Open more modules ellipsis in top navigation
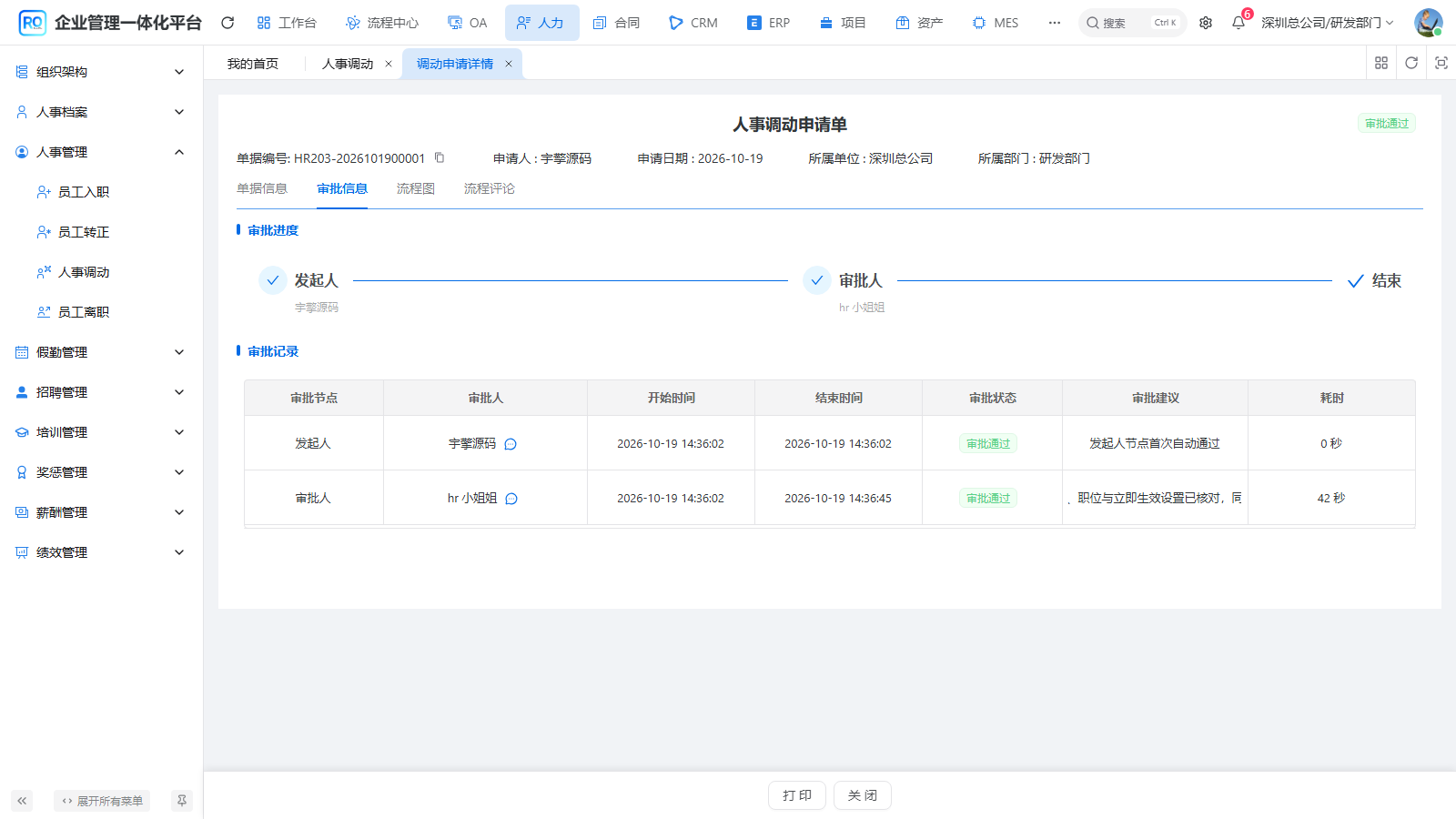1456x819 pixels. (1055, 23)
